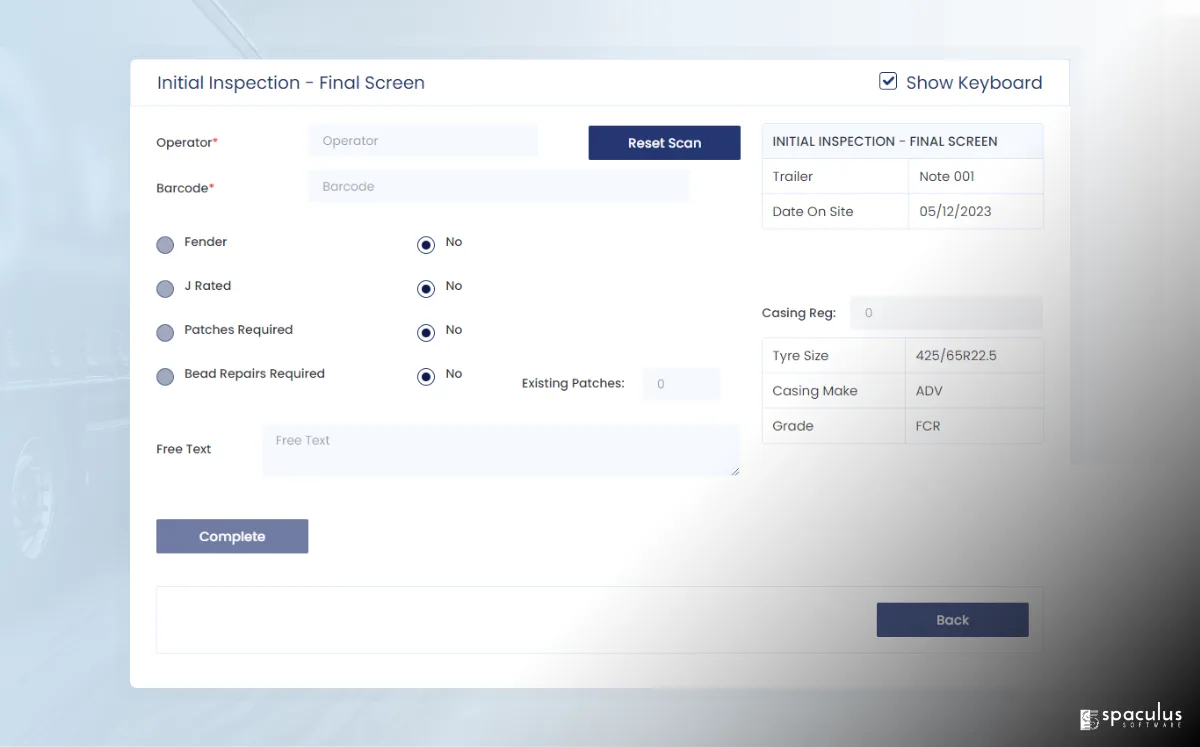1200x747 pixels.
Task: Click the Casing Reg field
Action: pos(945,313)
